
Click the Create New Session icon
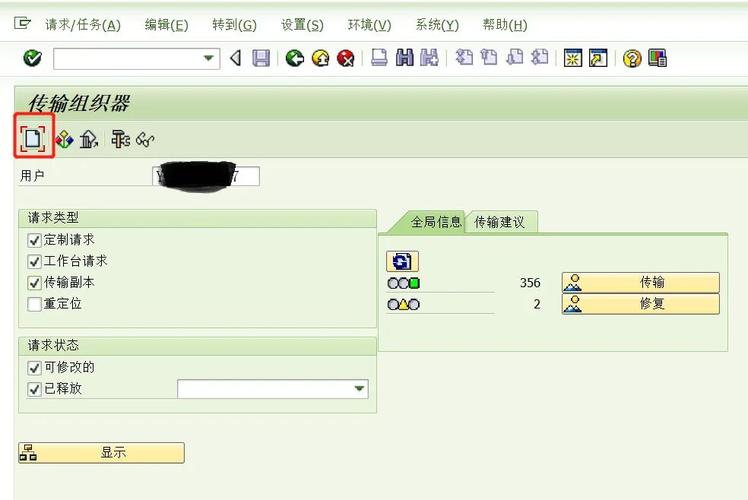coord(572,58)
